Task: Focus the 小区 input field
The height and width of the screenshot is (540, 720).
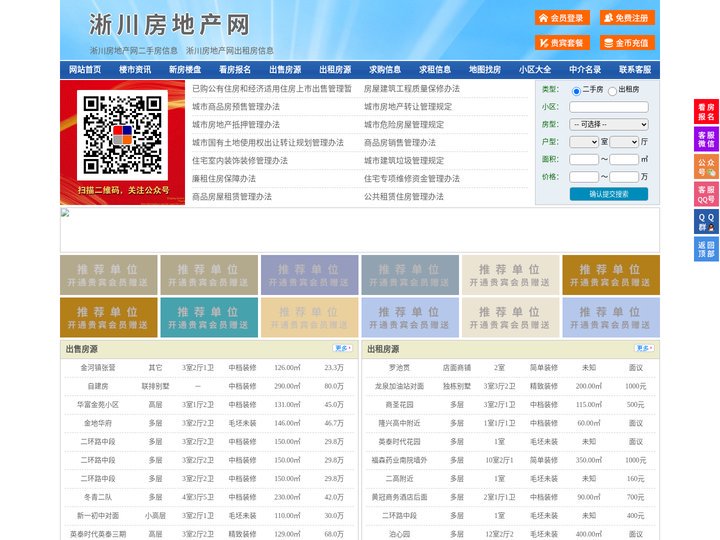Action: 609,107
